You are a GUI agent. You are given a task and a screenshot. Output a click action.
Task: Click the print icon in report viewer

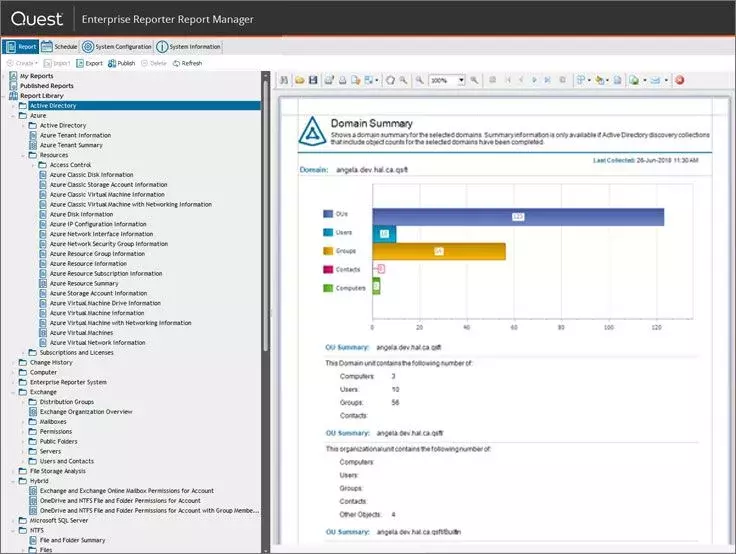point(343,80)
